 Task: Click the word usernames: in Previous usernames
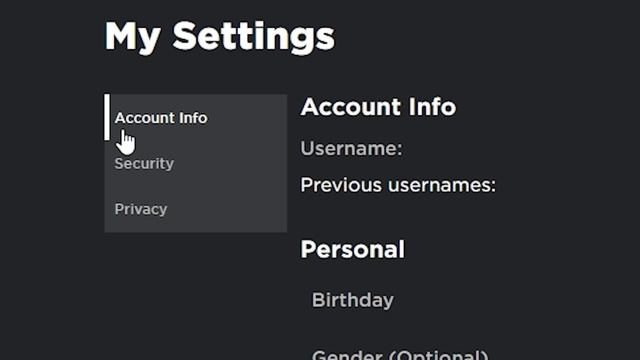tap(442, 186)
